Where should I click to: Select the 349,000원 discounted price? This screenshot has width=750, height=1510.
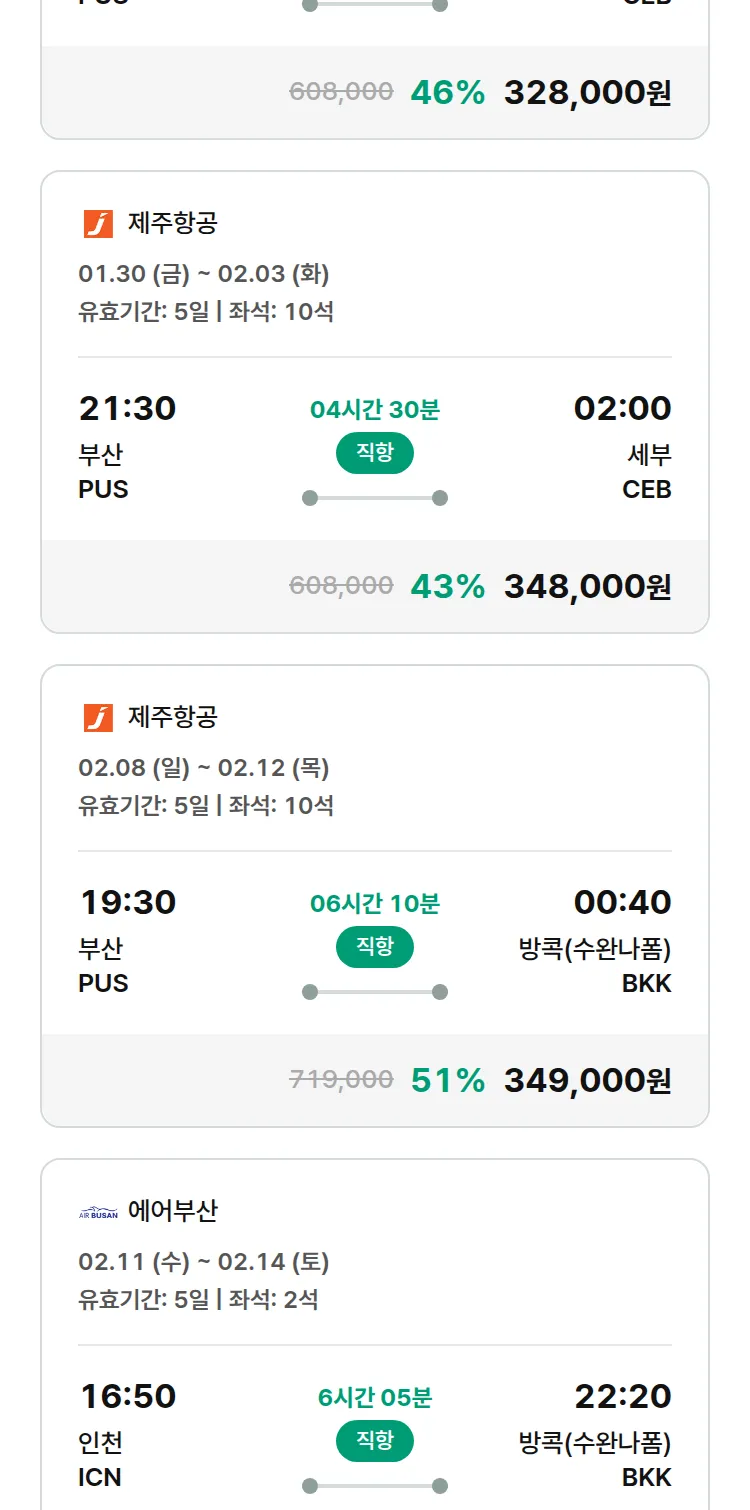[587, 1080]
